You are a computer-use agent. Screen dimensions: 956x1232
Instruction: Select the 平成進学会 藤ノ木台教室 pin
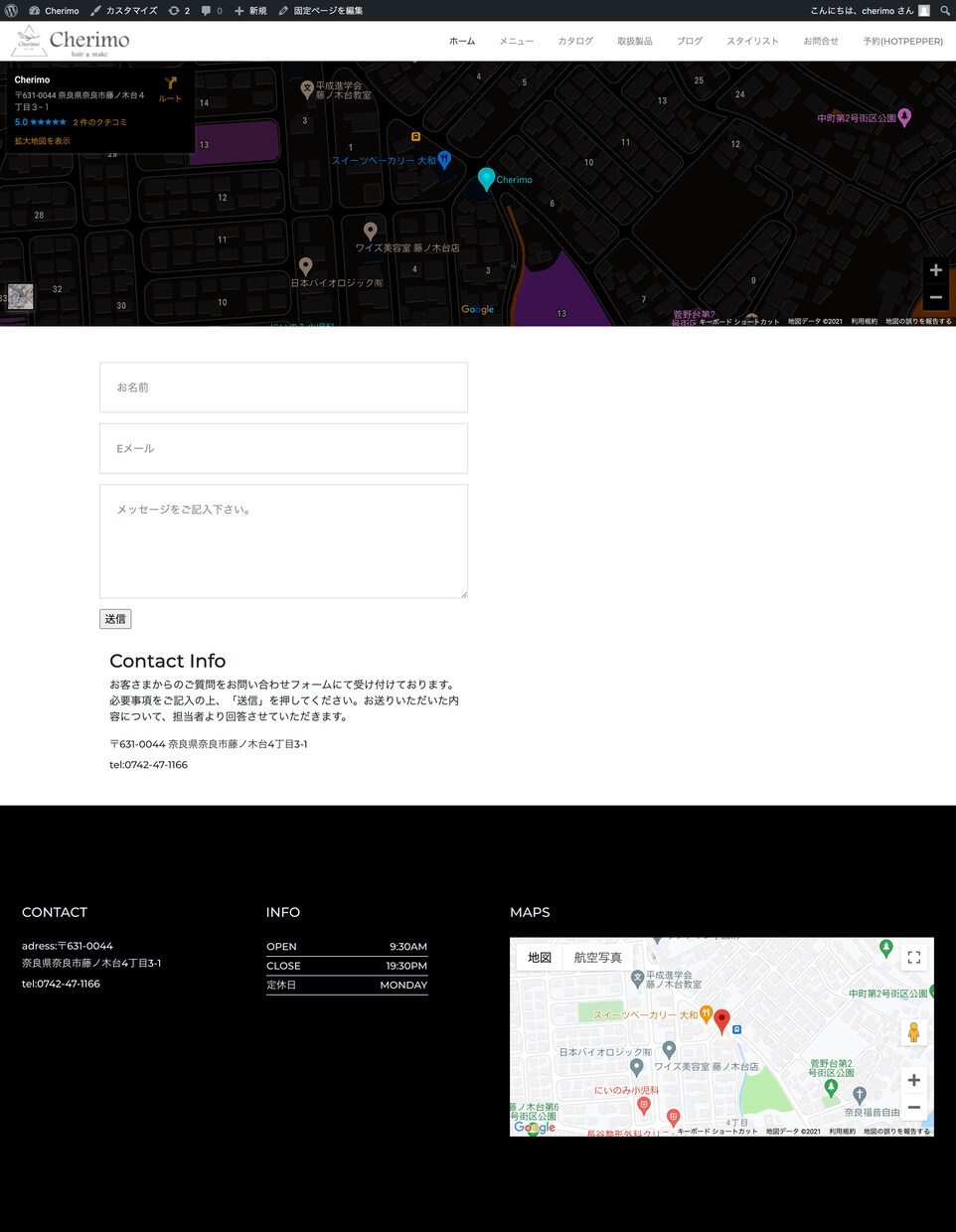pyautogui.click(x=307, y=90)
